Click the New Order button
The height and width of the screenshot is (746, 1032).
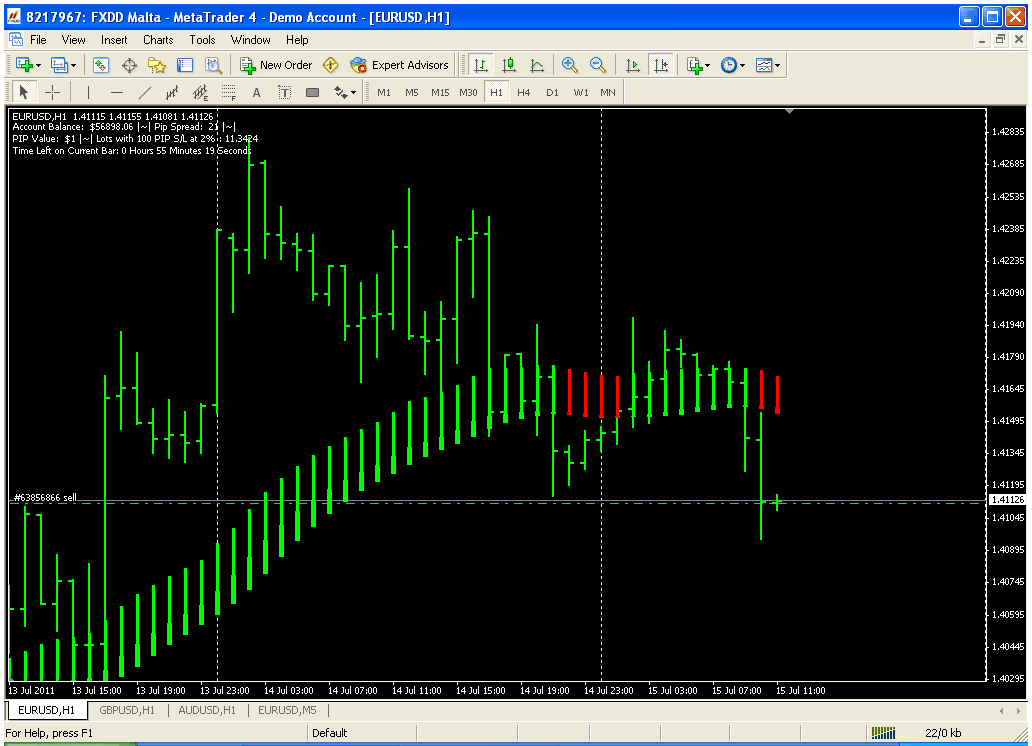[276, 65]
